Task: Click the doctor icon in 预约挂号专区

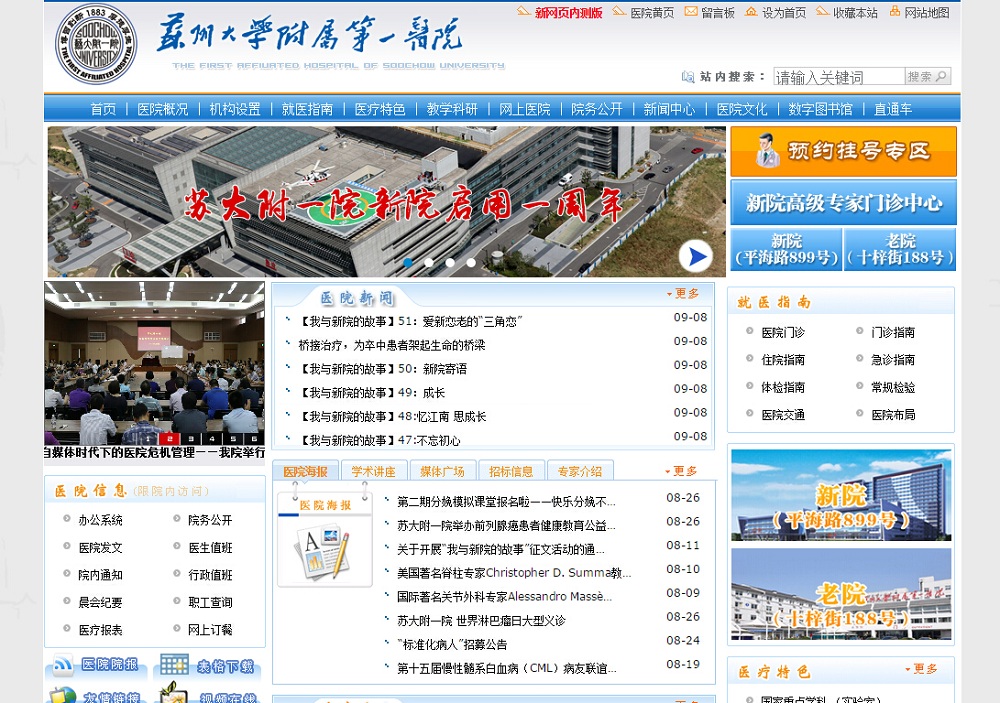Action: click(x=767, y=151)
